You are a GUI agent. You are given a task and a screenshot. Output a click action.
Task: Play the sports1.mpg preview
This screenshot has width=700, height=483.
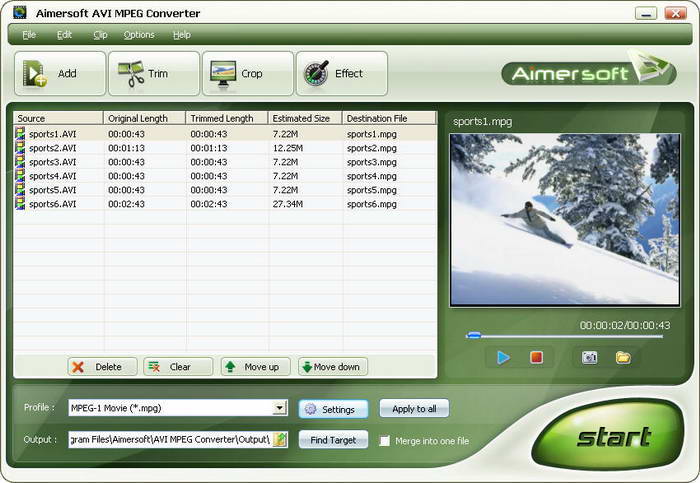[x=504, y=358]
